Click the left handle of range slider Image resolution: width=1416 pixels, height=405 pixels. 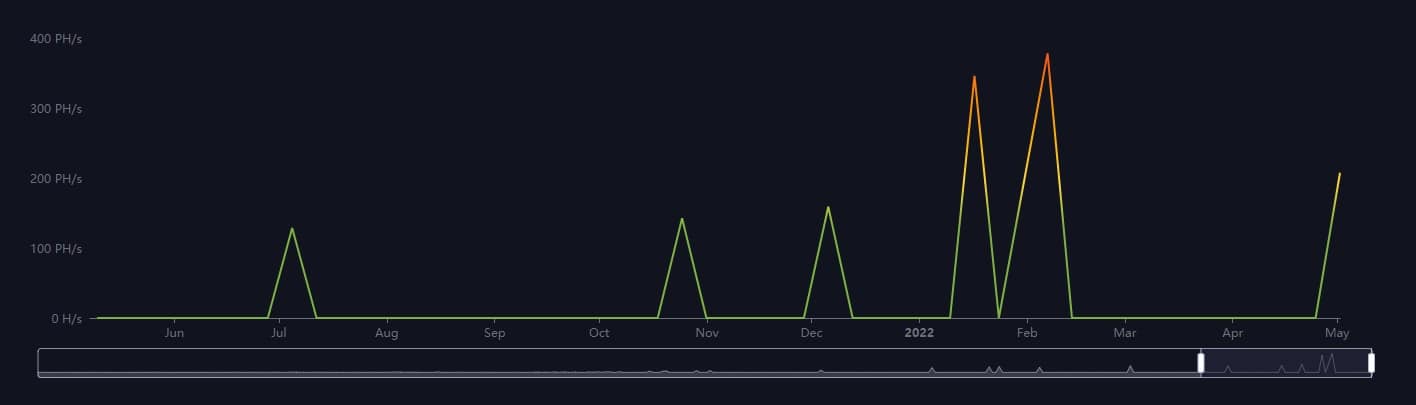point(1201,362)
